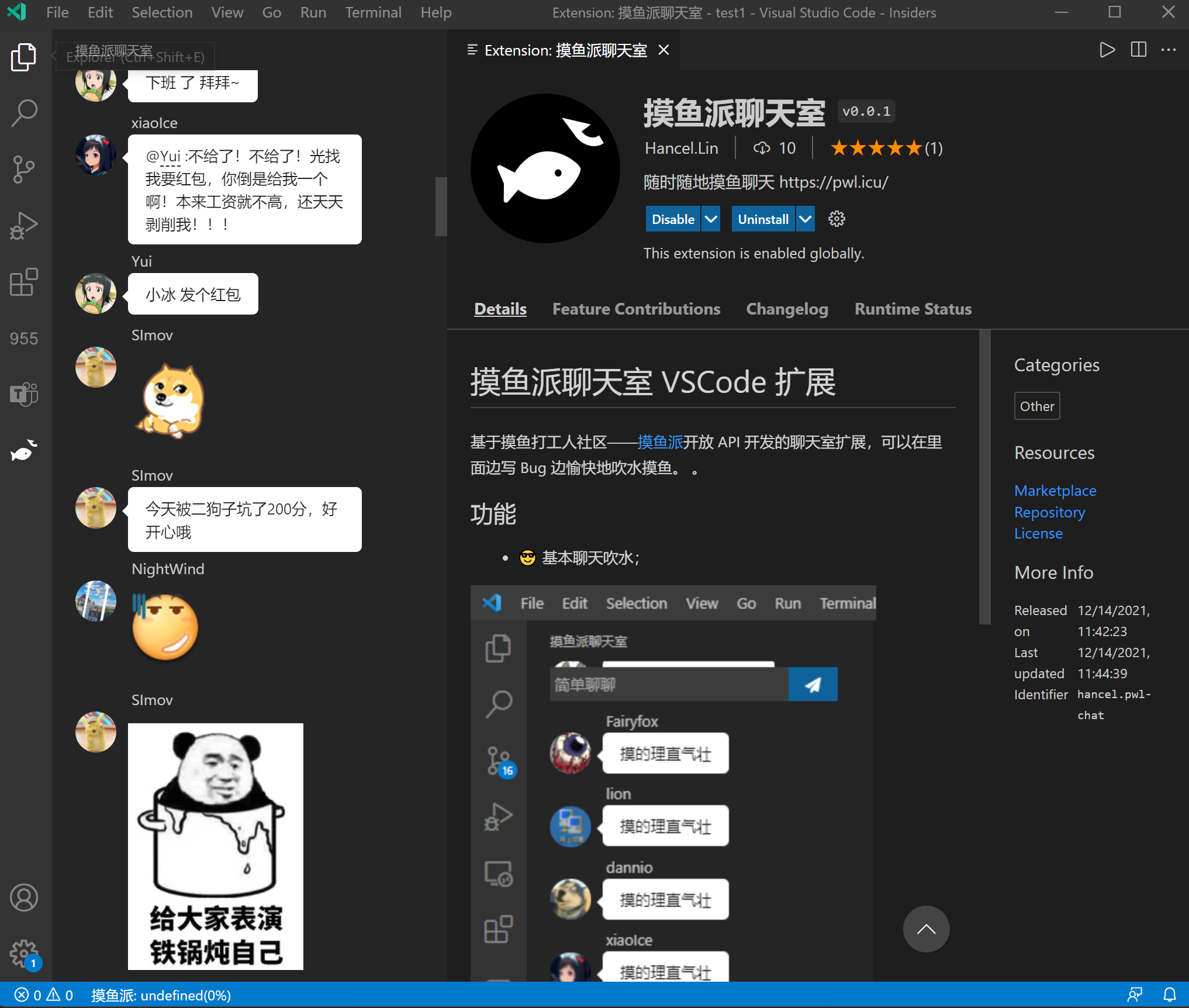Screen dimensions: 1189x1008
Task: Open the editor More Actions ellipsis menu
Action: coord(1169,50)
